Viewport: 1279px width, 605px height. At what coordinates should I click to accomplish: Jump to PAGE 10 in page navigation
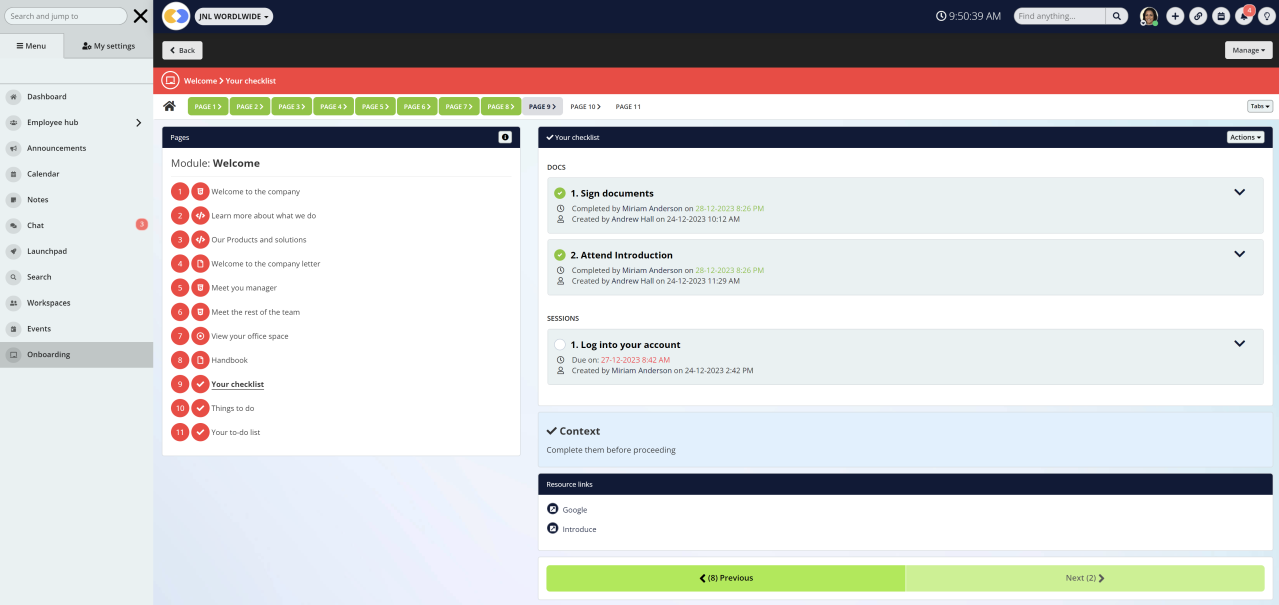coord(583,106)
